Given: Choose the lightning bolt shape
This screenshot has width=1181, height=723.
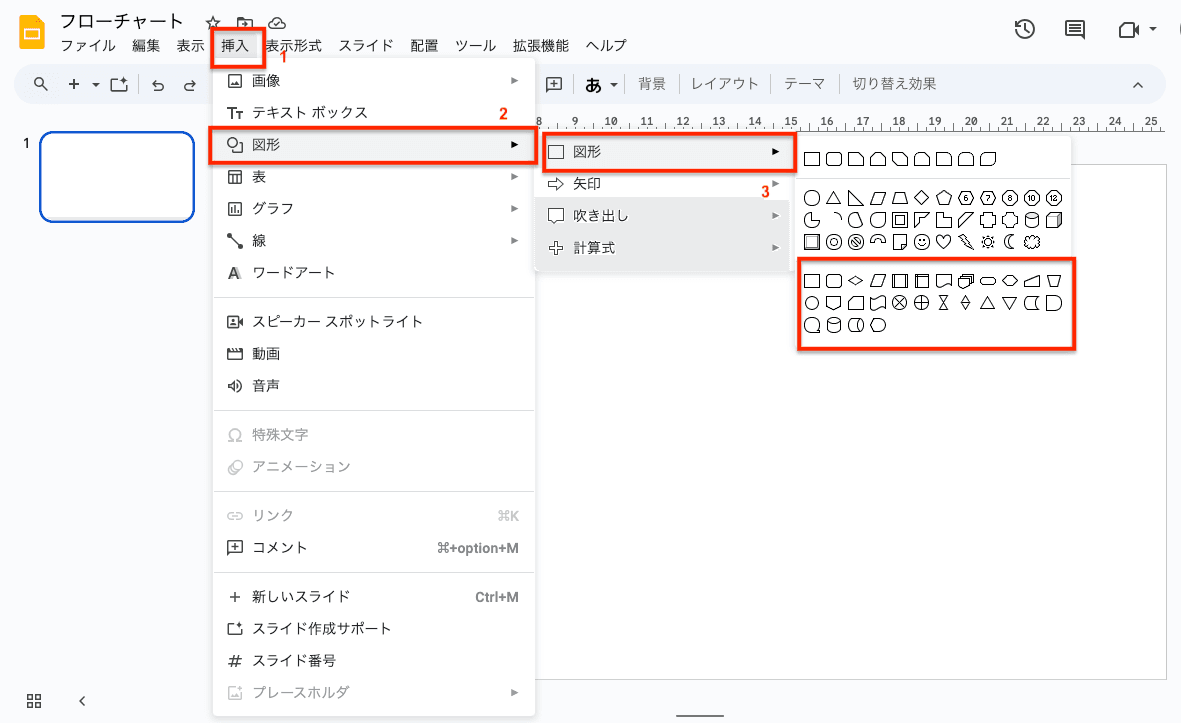Looking at the screenshot, I should click(x=965, y=241).
